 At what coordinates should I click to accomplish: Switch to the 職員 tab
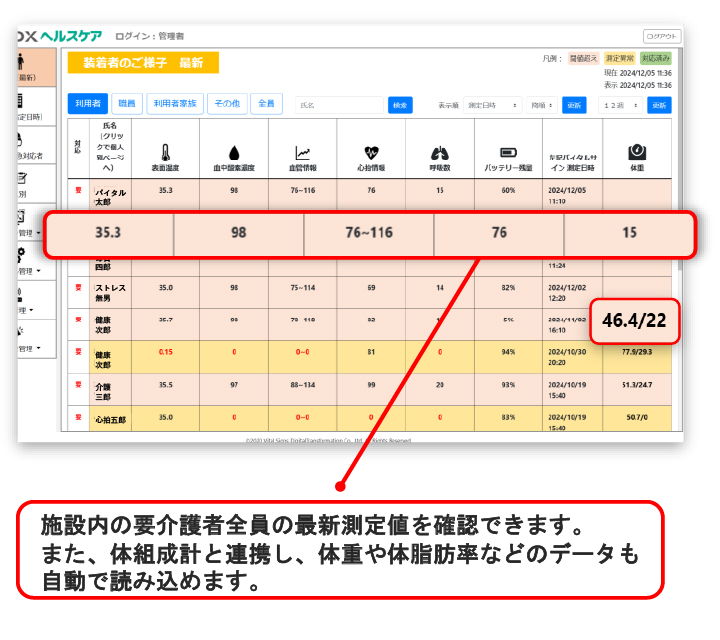(127, 104)
